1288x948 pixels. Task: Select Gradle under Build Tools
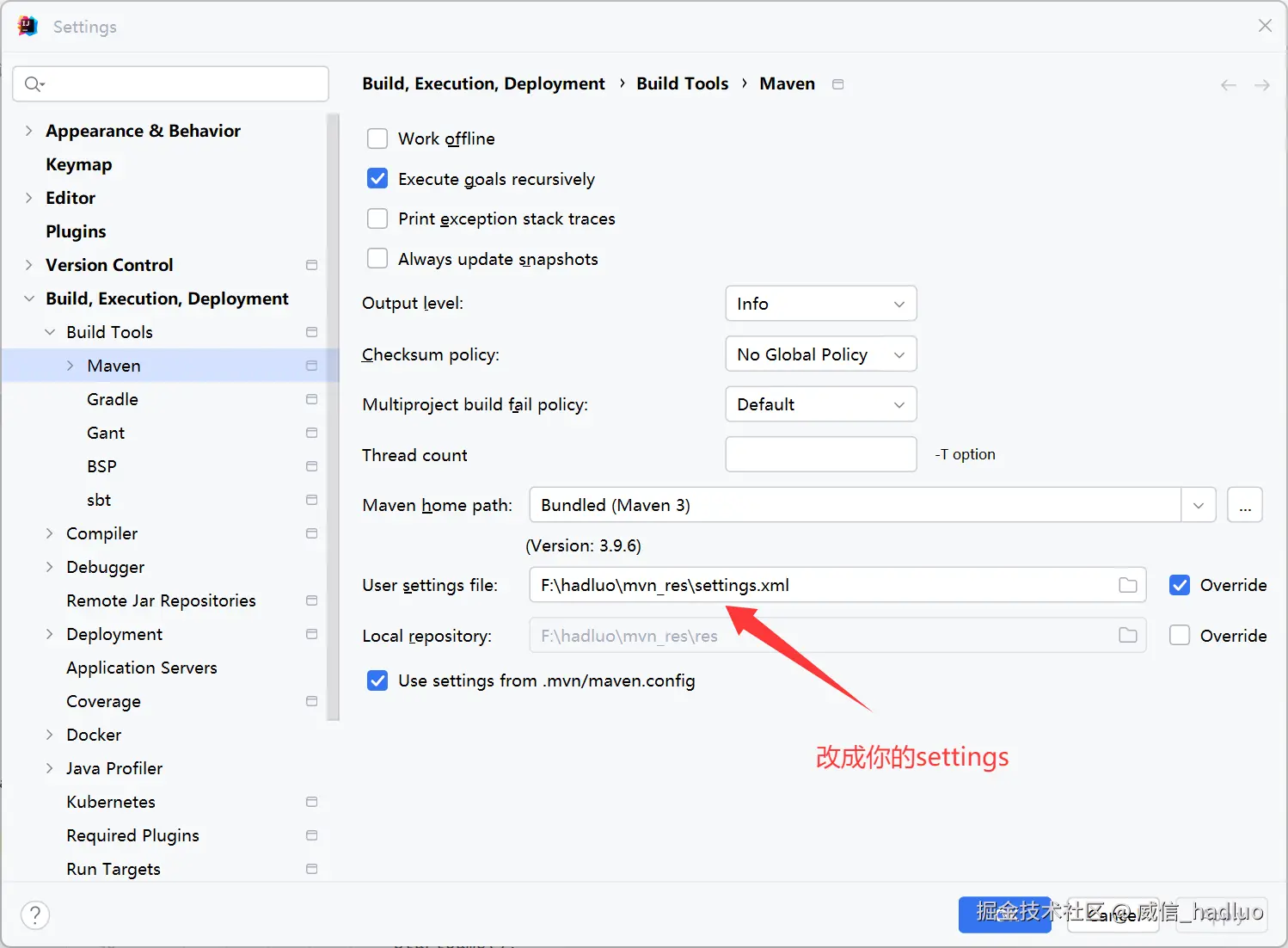113,399
